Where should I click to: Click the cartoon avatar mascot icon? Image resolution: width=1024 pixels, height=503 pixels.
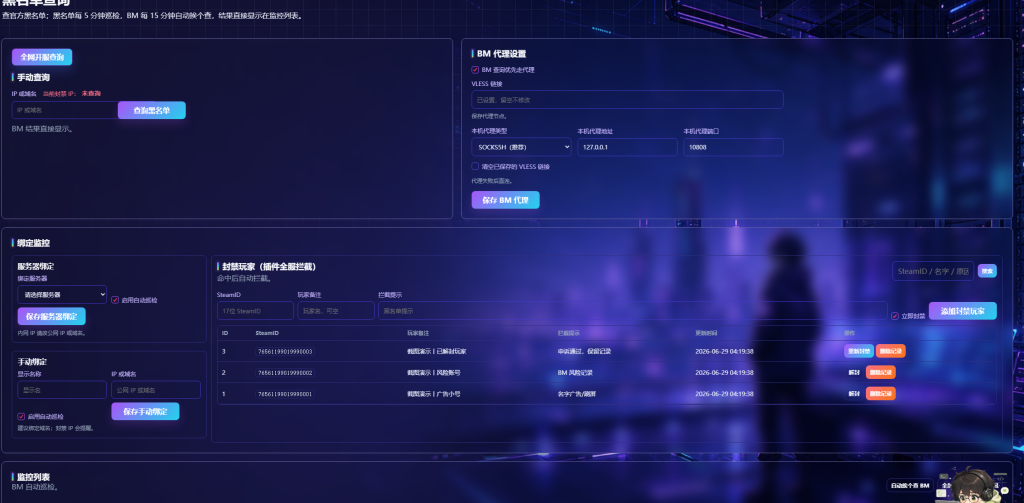971,487
